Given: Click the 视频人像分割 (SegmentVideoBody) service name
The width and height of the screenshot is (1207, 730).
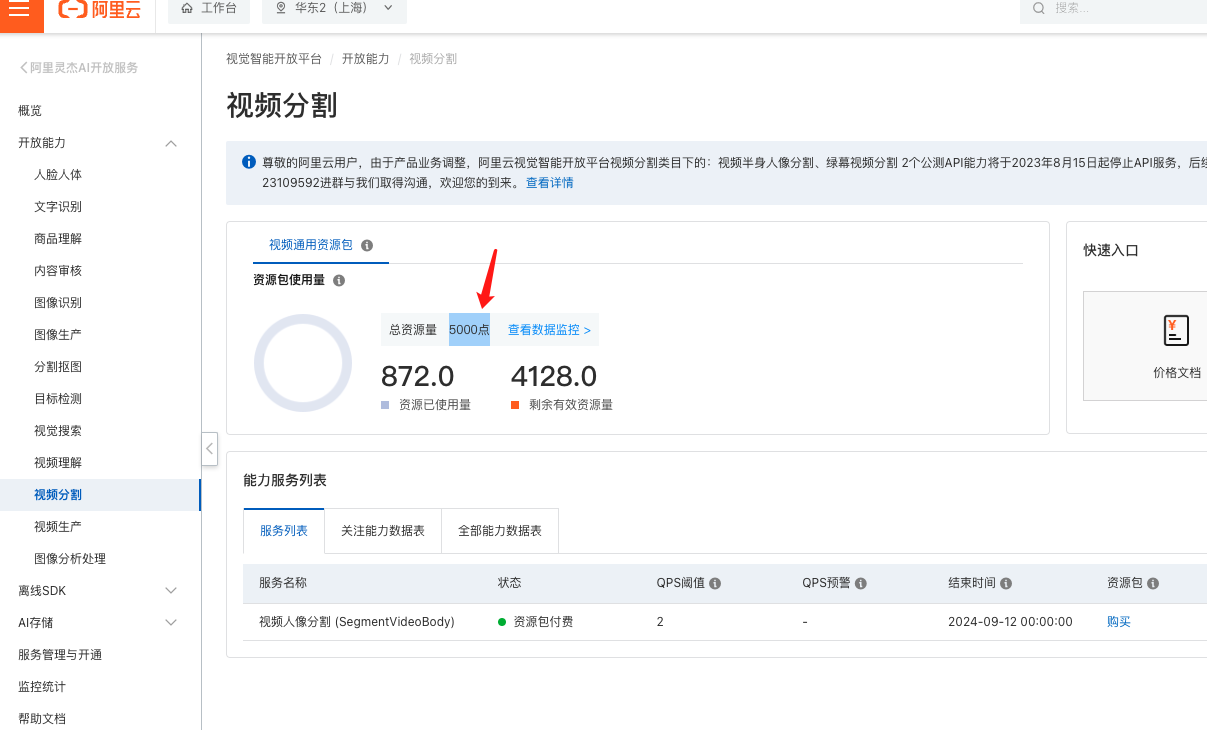Looking at the screenshot, I should click(357, 622).
